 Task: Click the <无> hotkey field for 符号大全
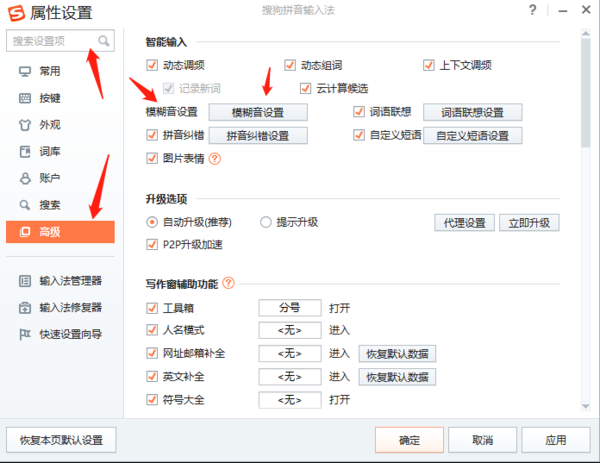tap(290, 400)
